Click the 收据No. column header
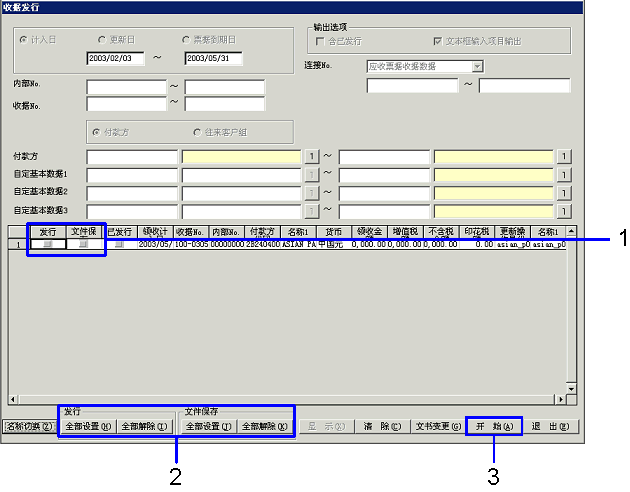The width and height of the screenshot is (630, 492). (189, 232)
